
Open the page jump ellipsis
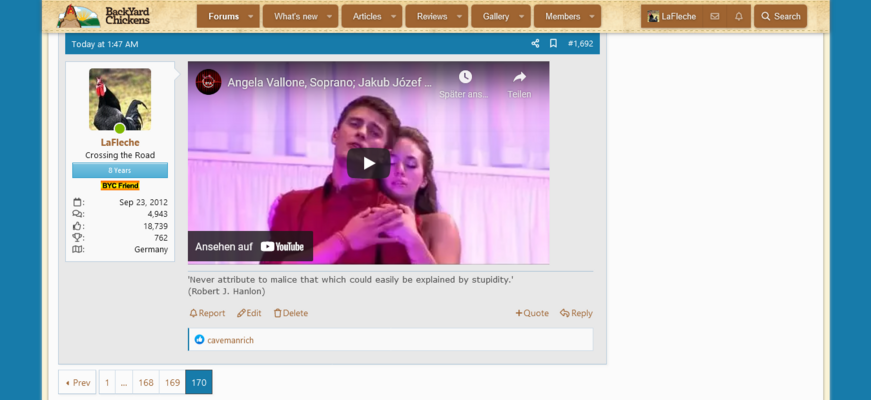tap(123, 382)
